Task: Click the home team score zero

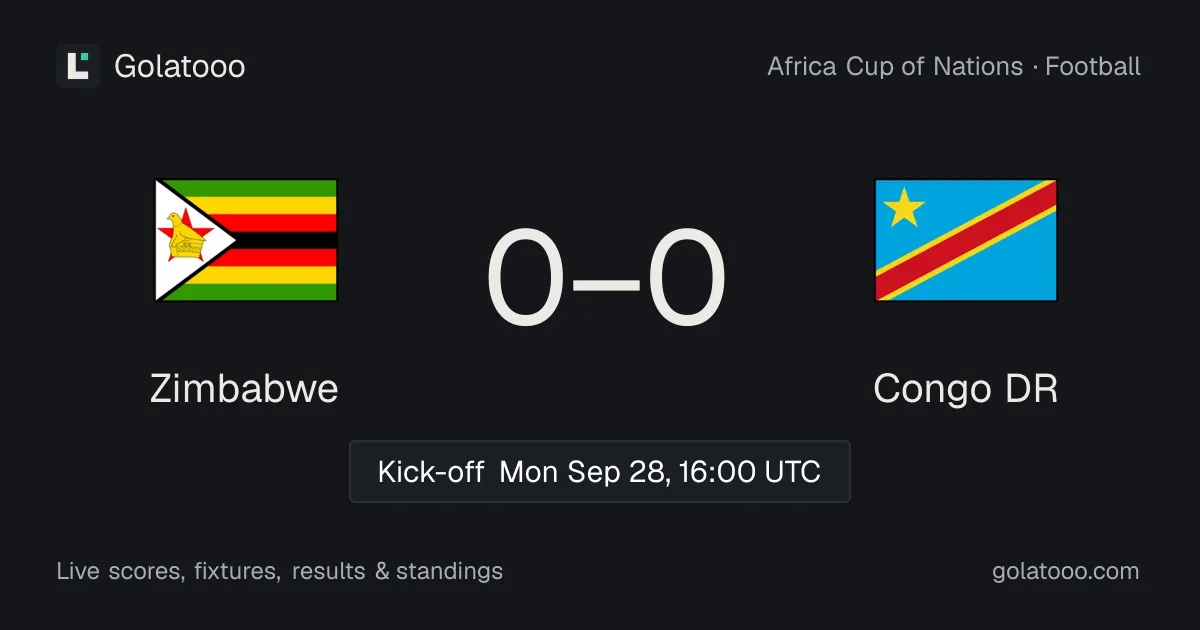Action: coord(526,279)
